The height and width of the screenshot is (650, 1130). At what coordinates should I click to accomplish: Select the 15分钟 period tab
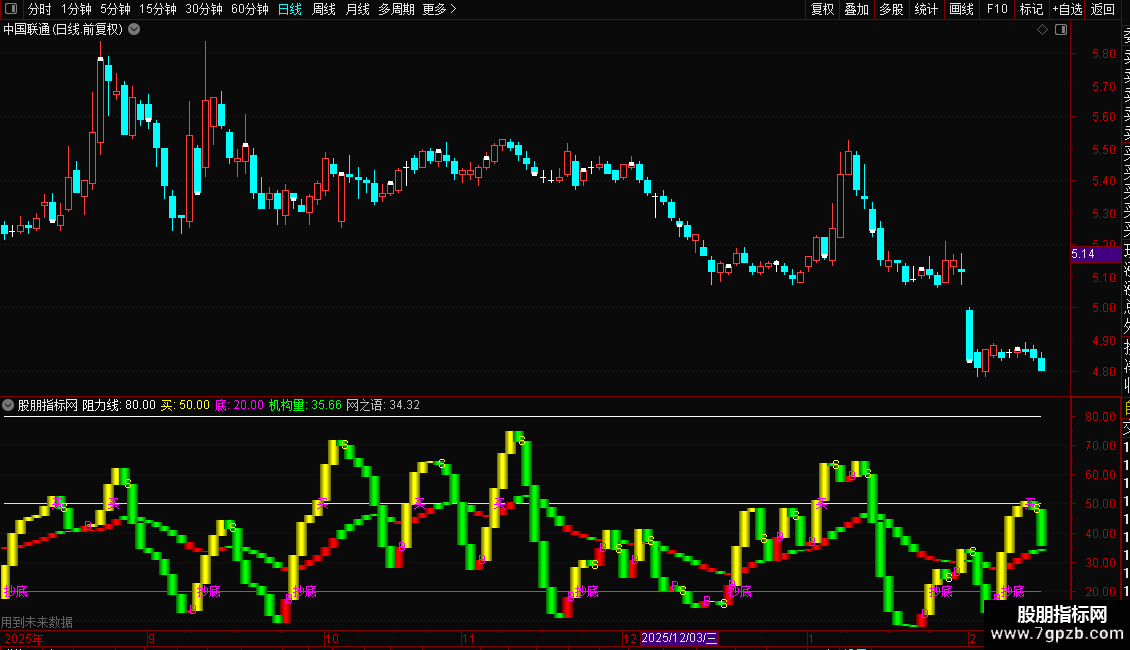[x=158, y=9]
